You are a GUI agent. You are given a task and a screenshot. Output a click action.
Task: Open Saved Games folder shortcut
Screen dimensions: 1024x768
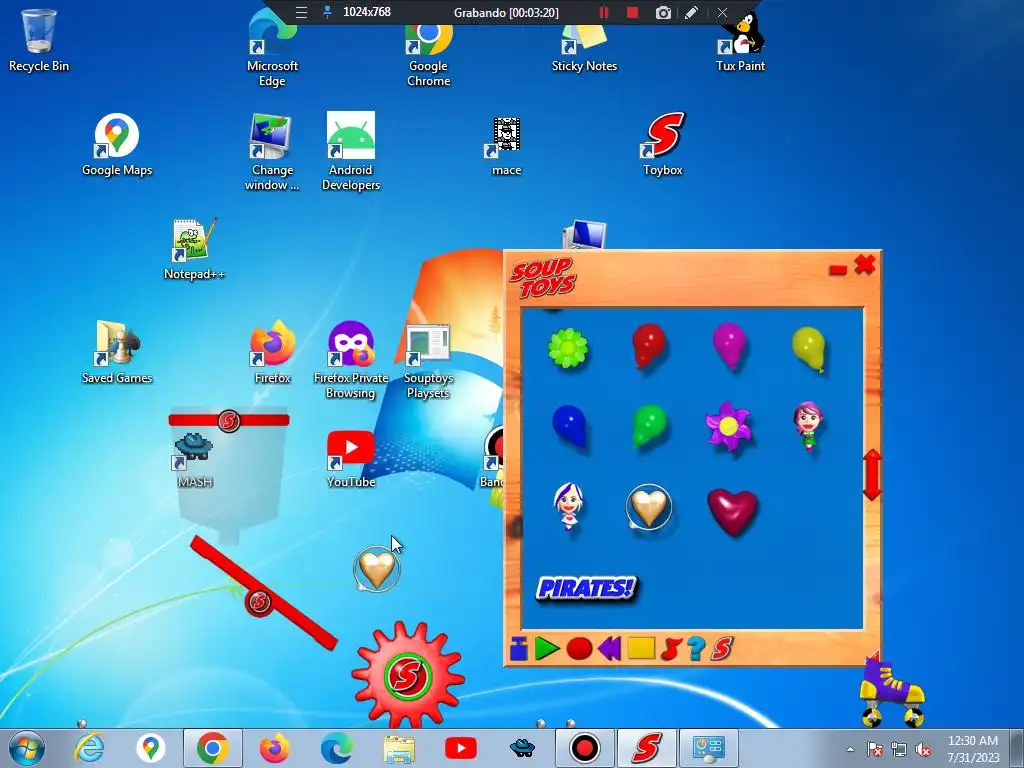click(x=117, y=351)
